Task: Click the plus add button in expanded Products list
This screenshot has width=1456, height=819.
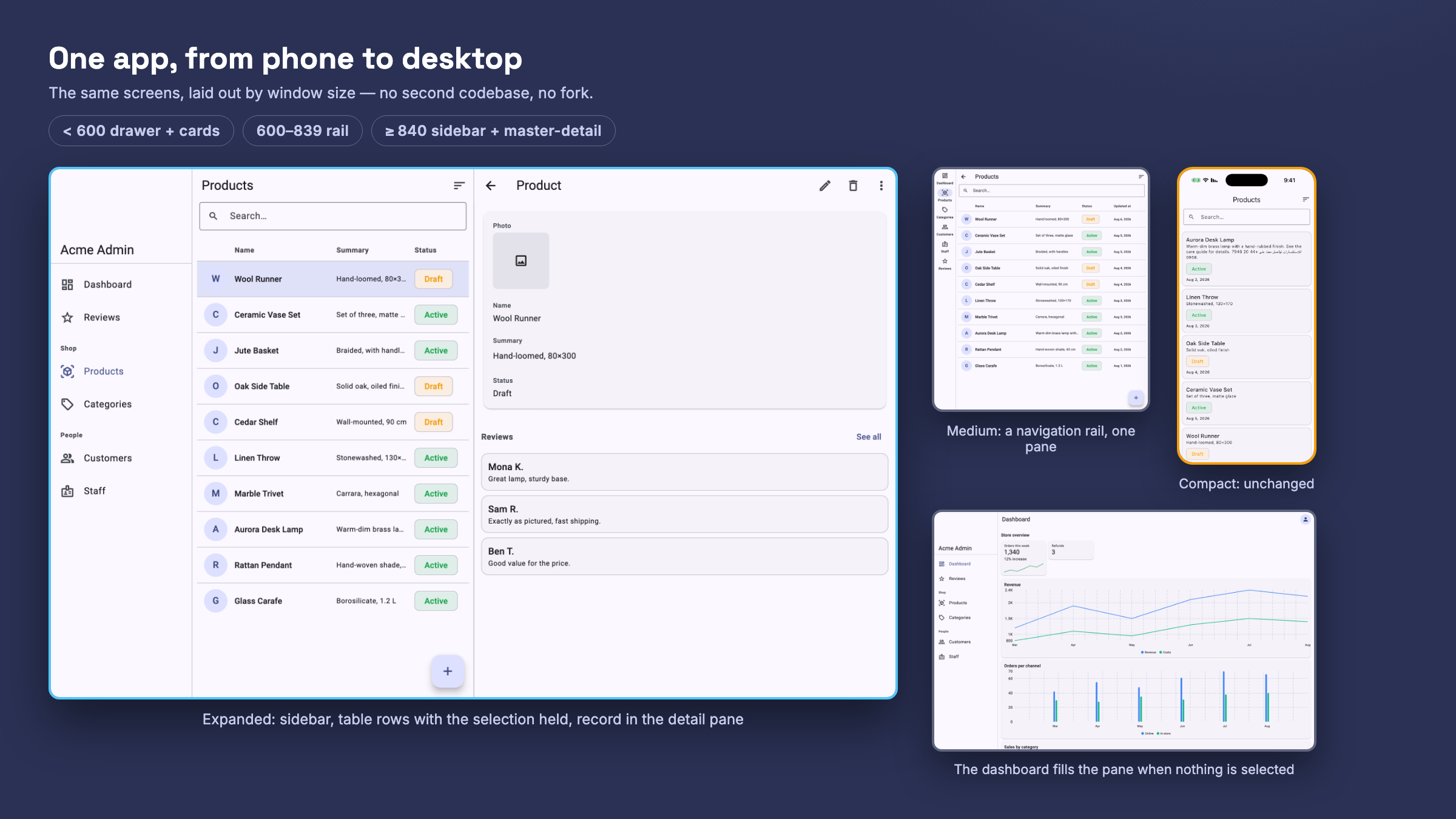Action: [x=448, y=671]
